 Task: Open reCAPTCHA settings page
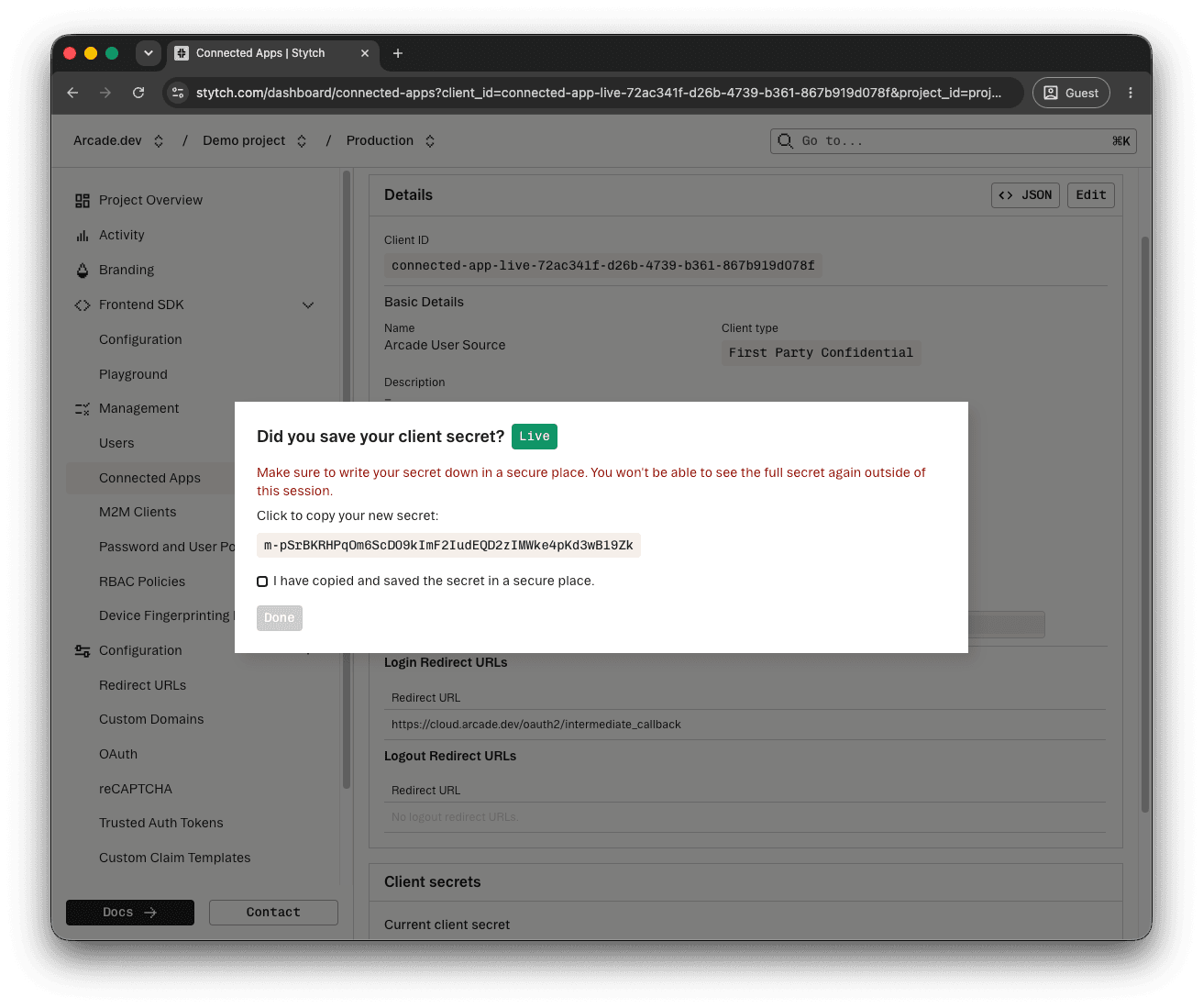pyautogui.click(x=136, y=790)
